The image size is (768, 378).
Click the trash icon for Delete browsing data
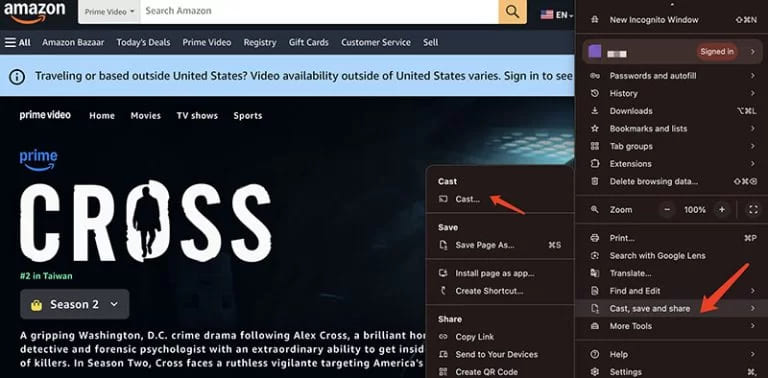[x=595, y=181]
